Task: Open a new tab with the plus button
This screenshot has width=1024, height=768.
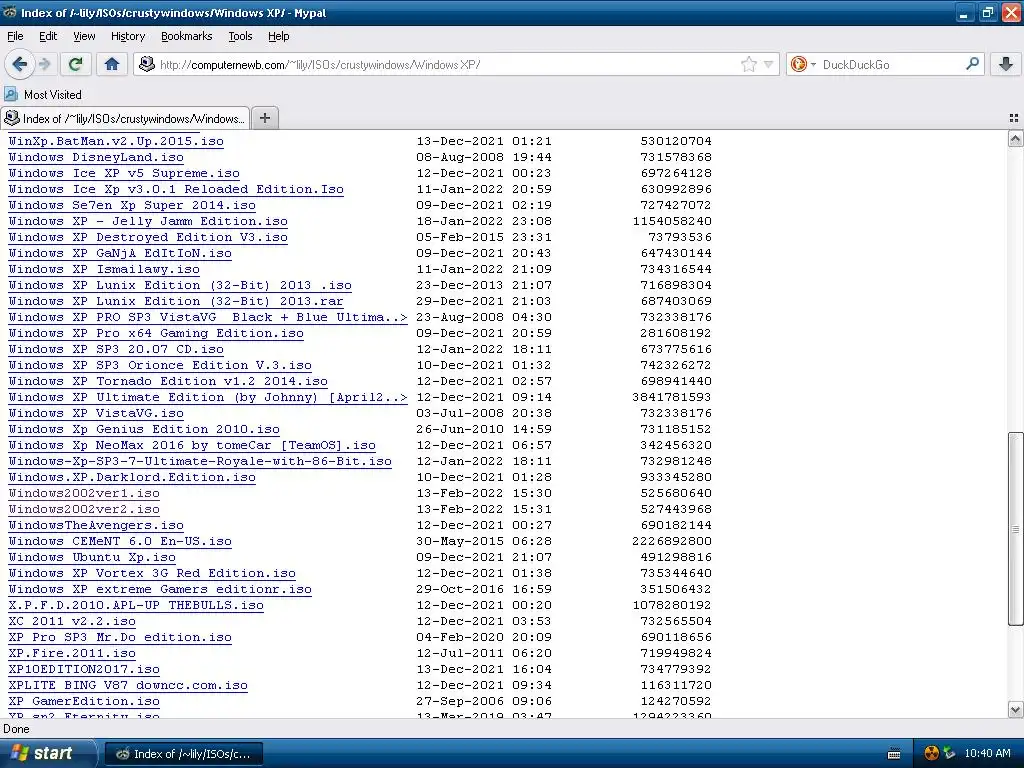Action: [264, 118]
